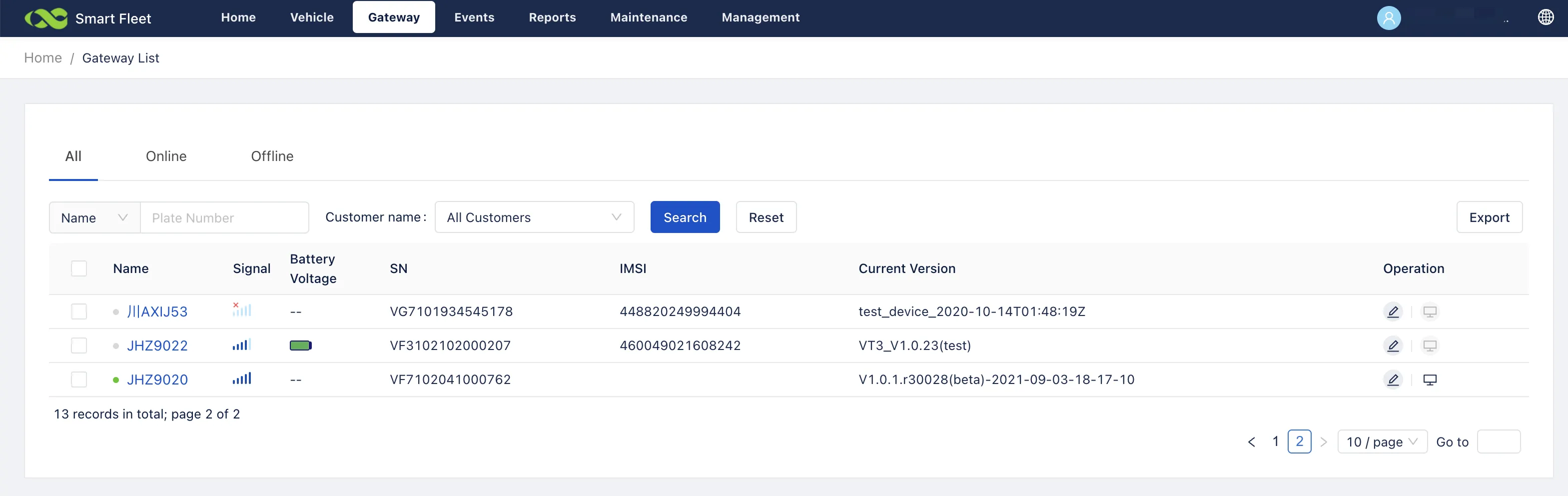The image size is (1568, 496).
Task: Select the Gateway navigation tab
Action: (x=394, y=17)
